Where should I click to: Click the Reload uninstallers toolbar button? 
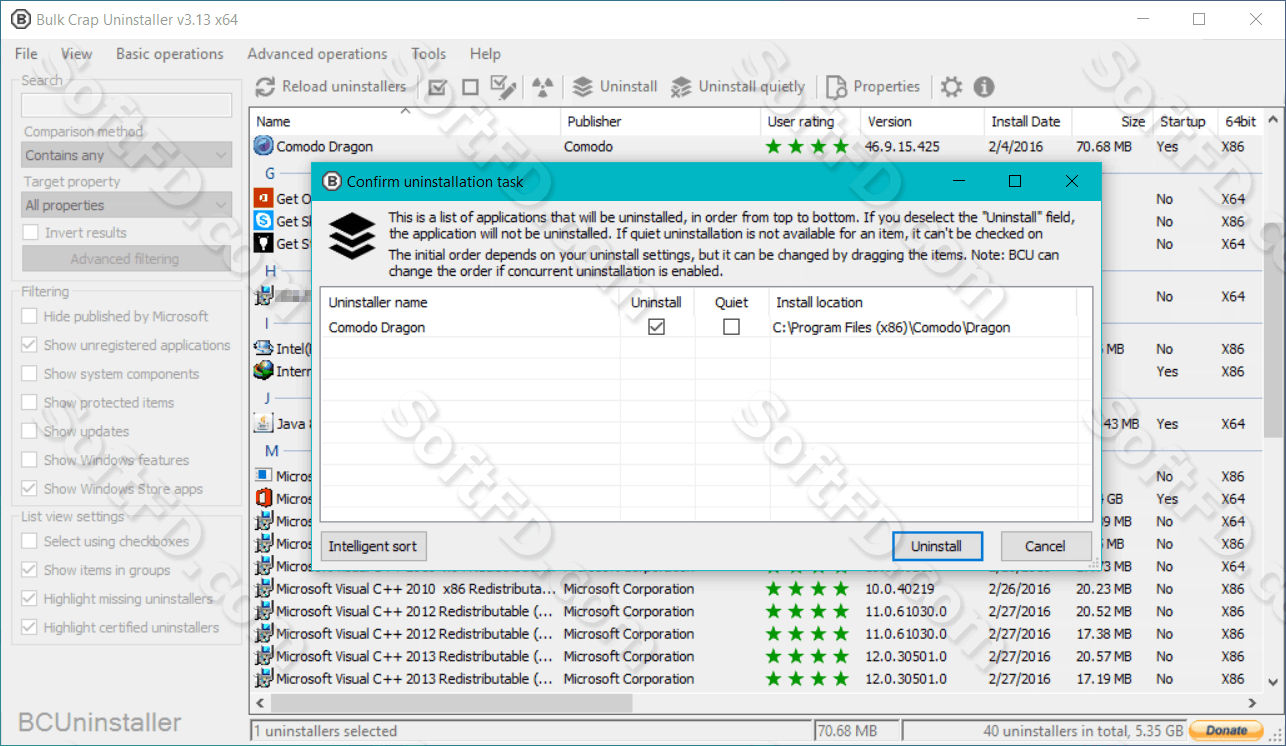(331, 87)
